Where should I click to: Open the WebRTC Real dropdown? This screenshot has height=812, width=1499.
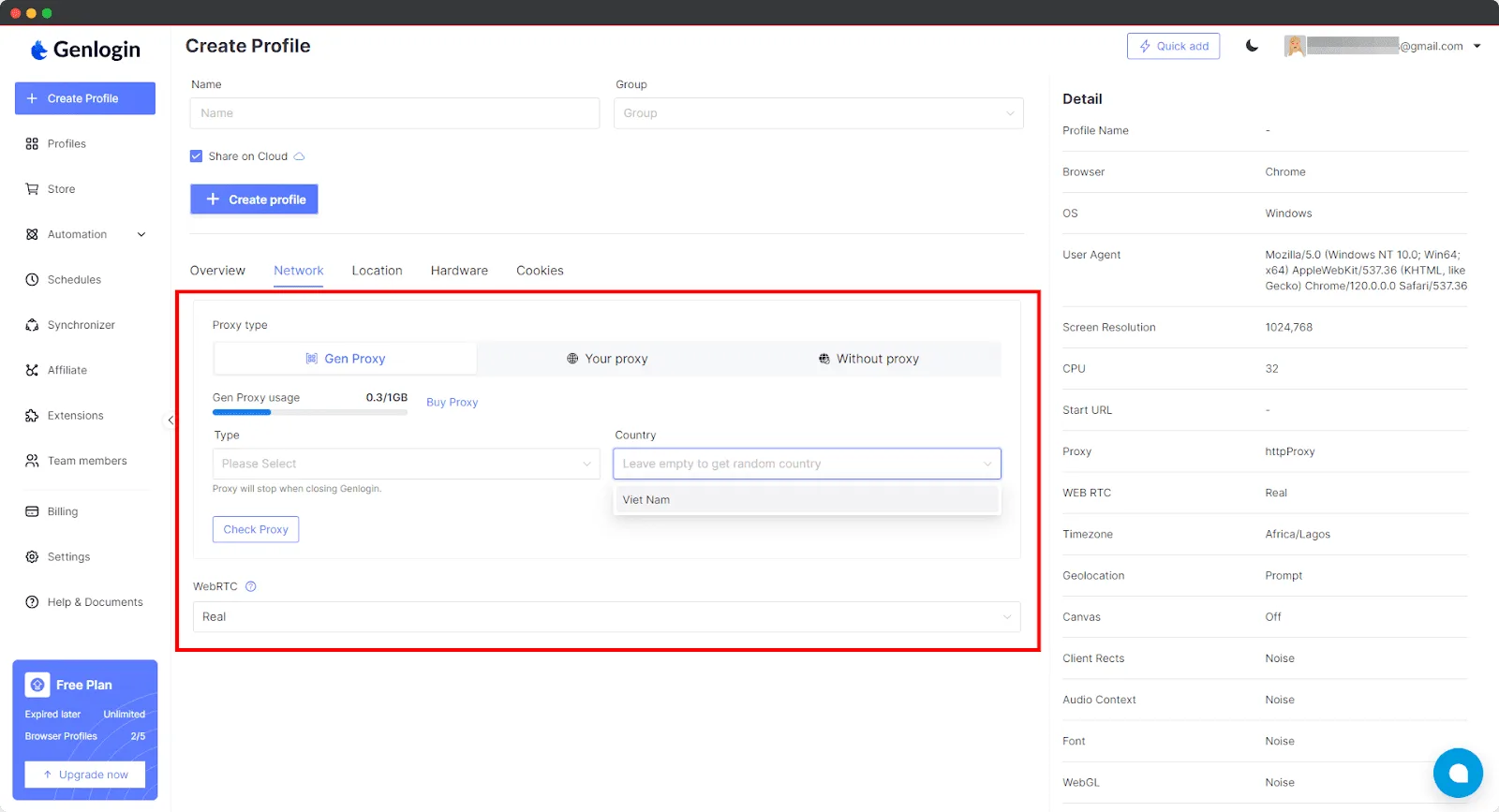pyautogui.click(x=607, y=617)
